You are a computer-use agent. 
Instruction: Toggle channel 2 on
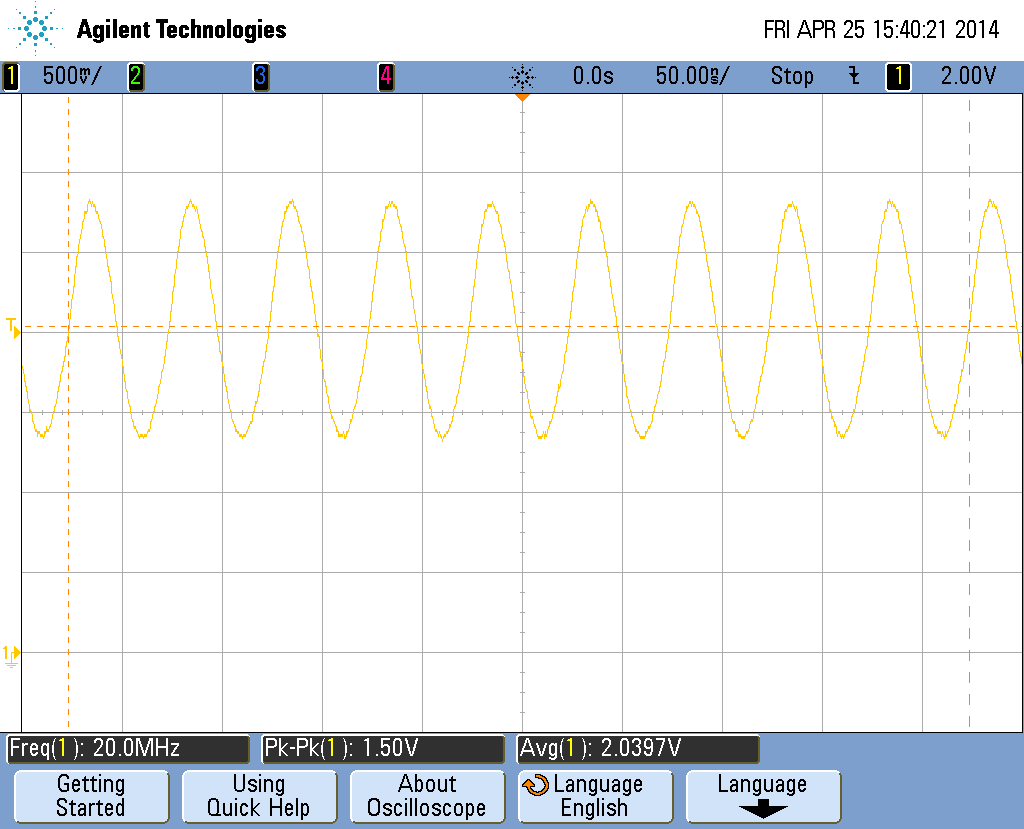click(x=136, y=76)
